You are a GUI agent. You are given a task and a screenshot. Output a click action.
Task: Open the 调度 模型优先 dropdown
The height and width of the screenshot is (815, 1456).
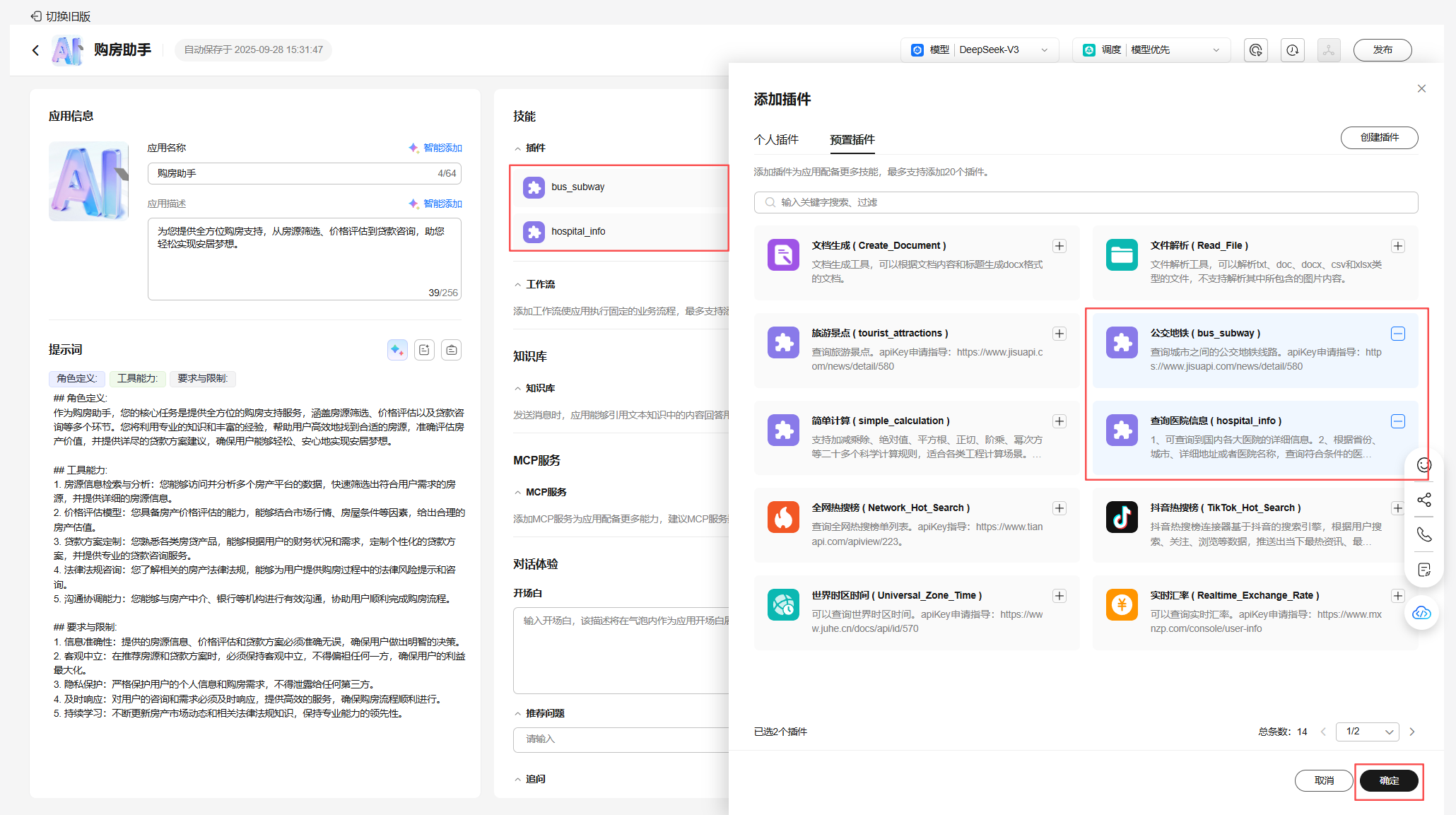click(1151, 50)
